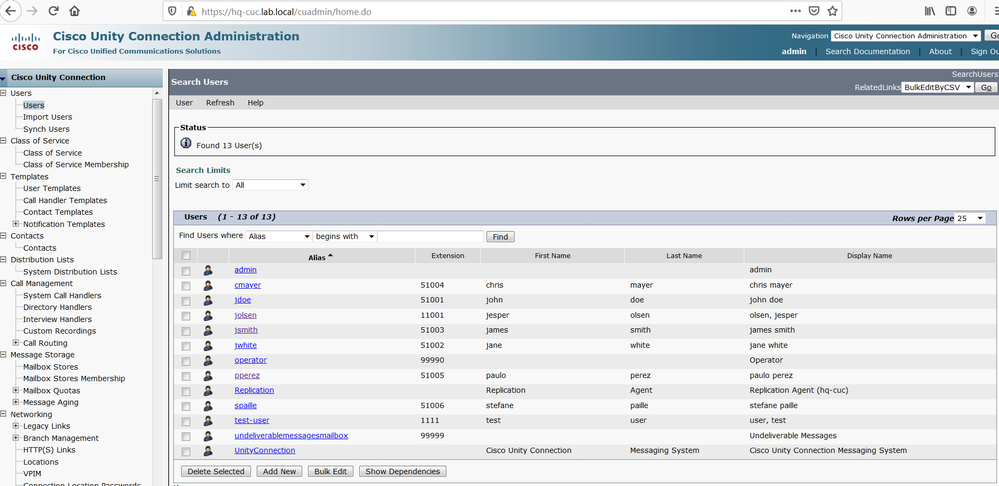This screenshot has height=486, width=999.
Task: Click the Find button
Action: (500, 237)
